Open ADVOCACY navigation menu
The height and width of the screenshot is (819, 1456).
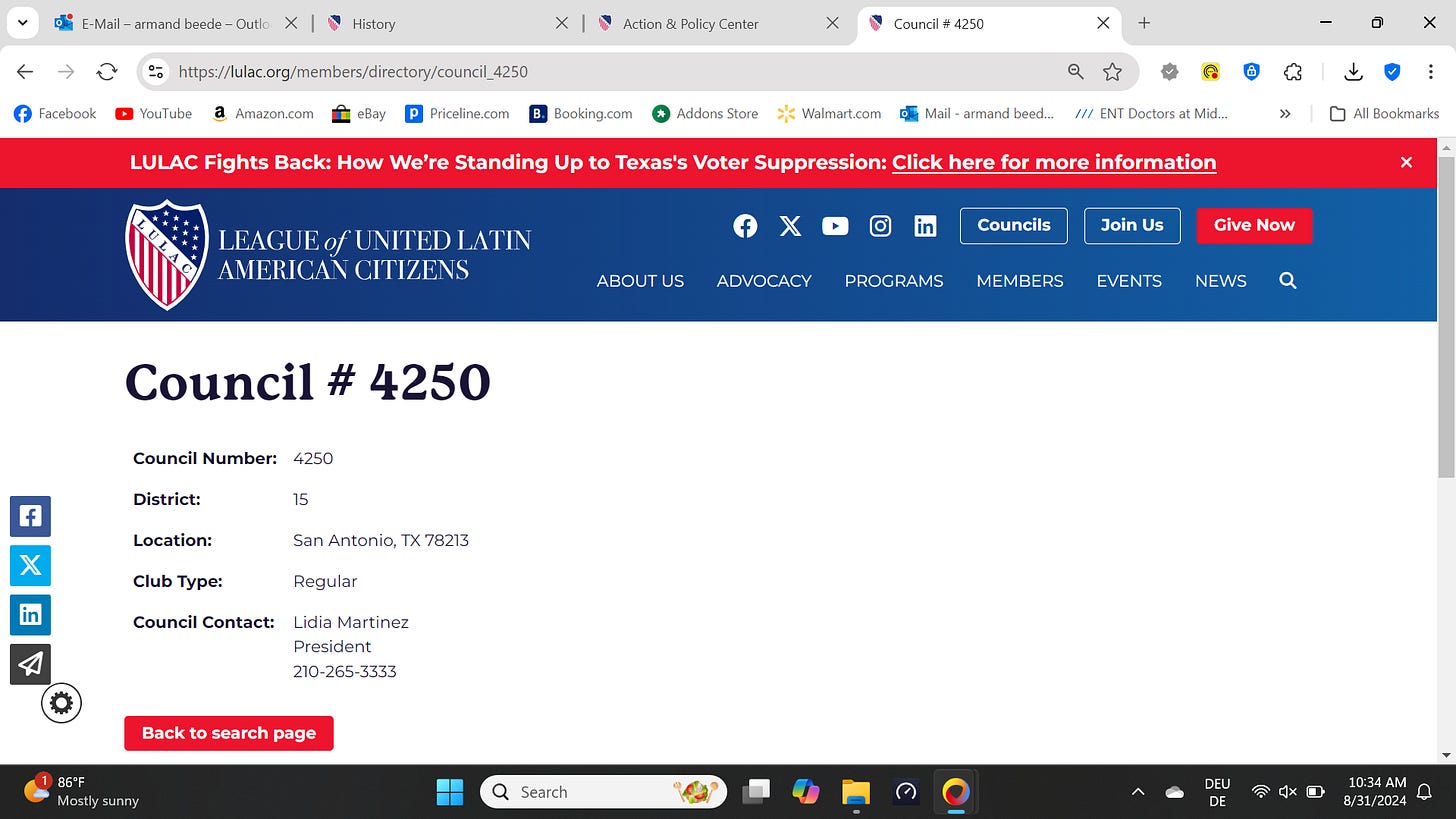[764, 281]
